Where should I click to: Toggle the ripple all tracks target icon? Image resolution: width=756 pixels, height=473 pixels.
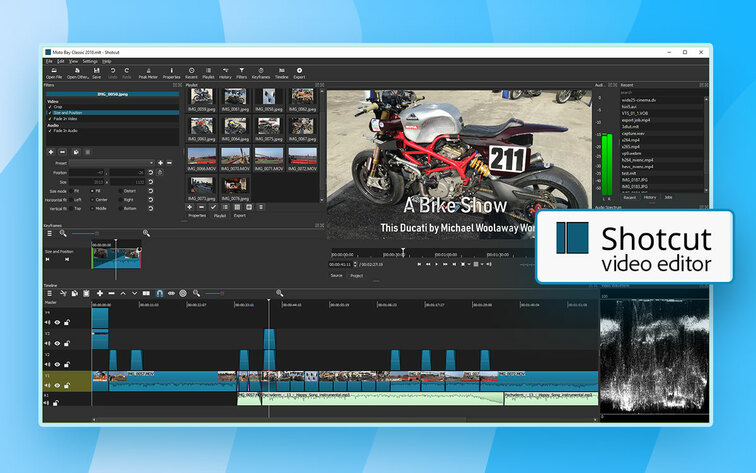point(183,293)
